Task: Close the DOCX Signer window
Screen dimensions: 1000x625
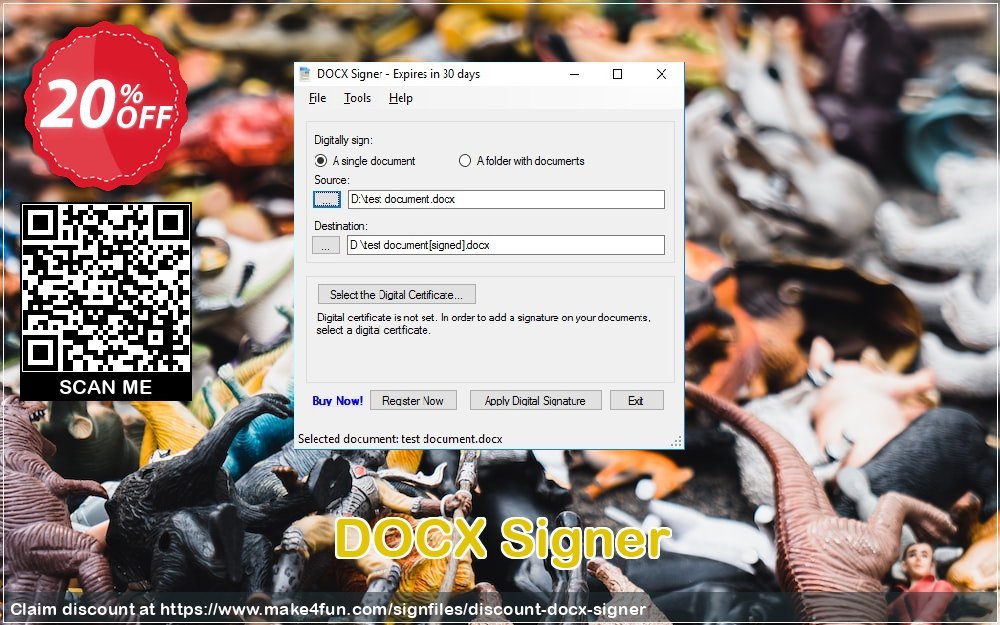Action: coord(661,74)
